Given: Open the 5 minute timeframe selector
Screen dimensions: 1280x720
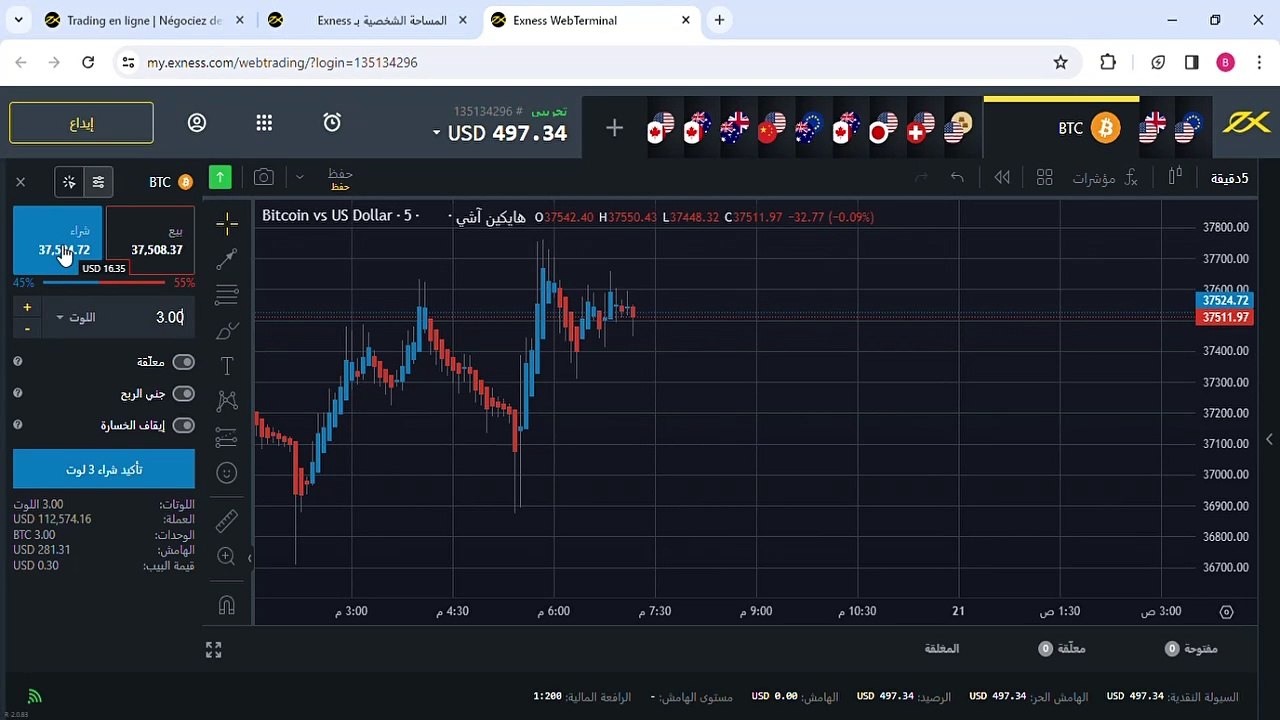Looking at the screenshot, I should (x=1228, y=178).
